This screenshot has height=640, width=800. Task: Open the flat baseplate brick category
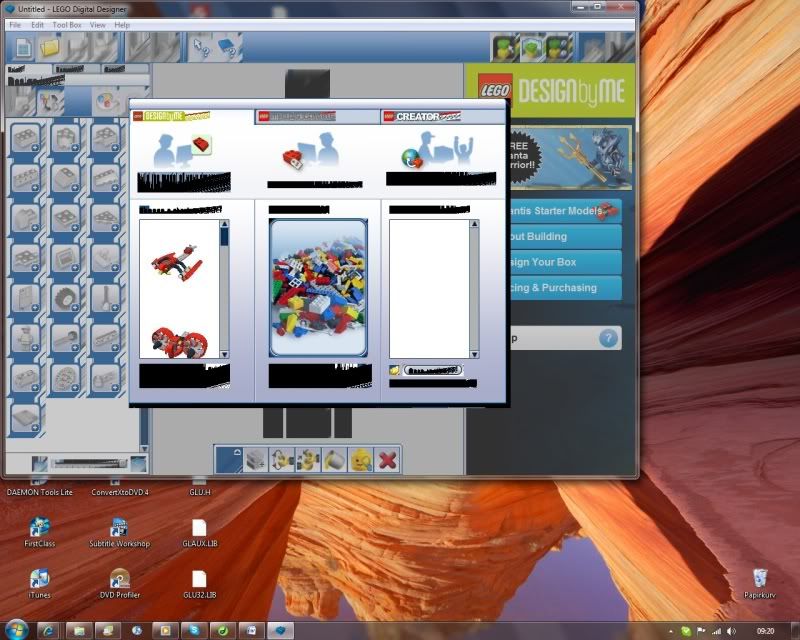click(x=26, y=419)
